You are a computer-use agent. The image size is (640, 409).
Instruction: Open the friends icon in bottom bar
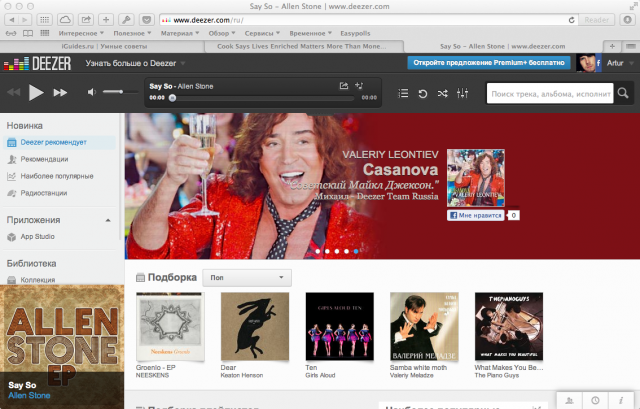point(569,400)
